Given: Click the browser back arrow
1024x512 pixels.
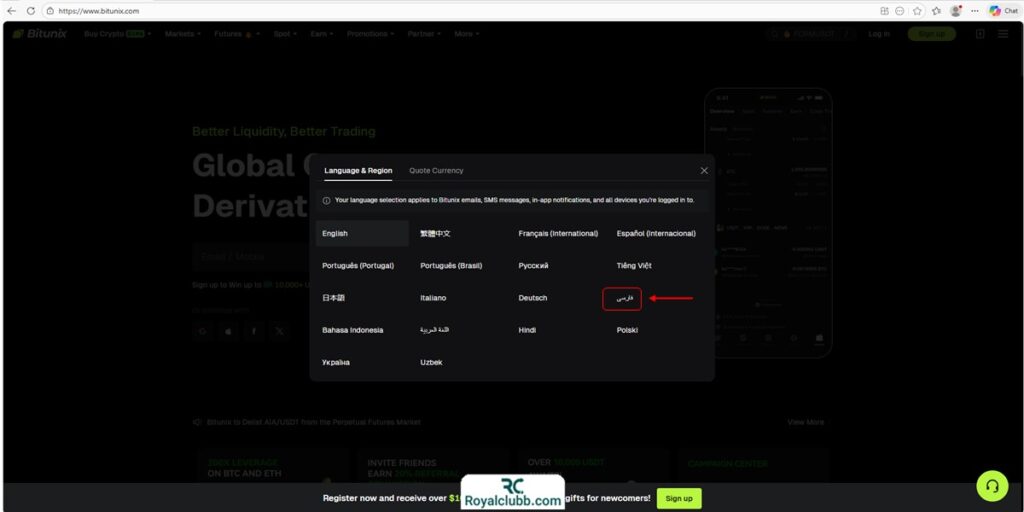Looking at the screenshot, I should tap(11, 10).
